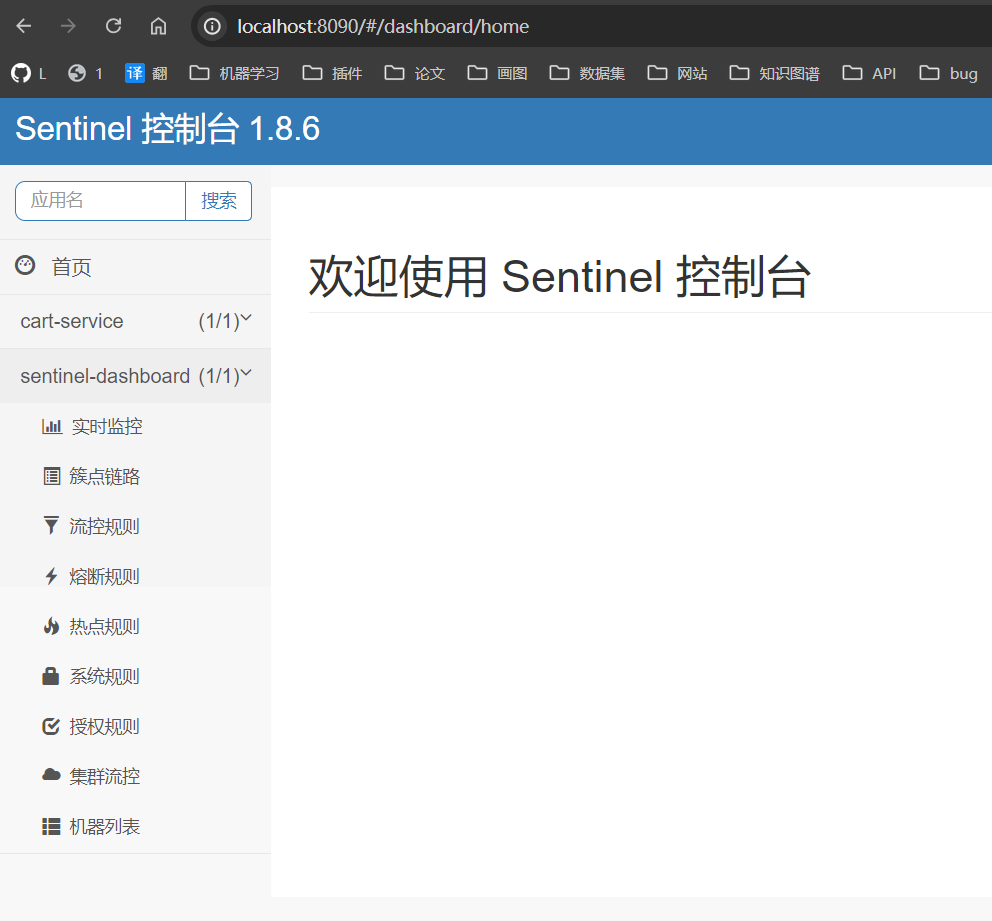The image size is (992, 921).
Task: Click the bar chart icon for 实时监控
Action: (x=52, y=426)
